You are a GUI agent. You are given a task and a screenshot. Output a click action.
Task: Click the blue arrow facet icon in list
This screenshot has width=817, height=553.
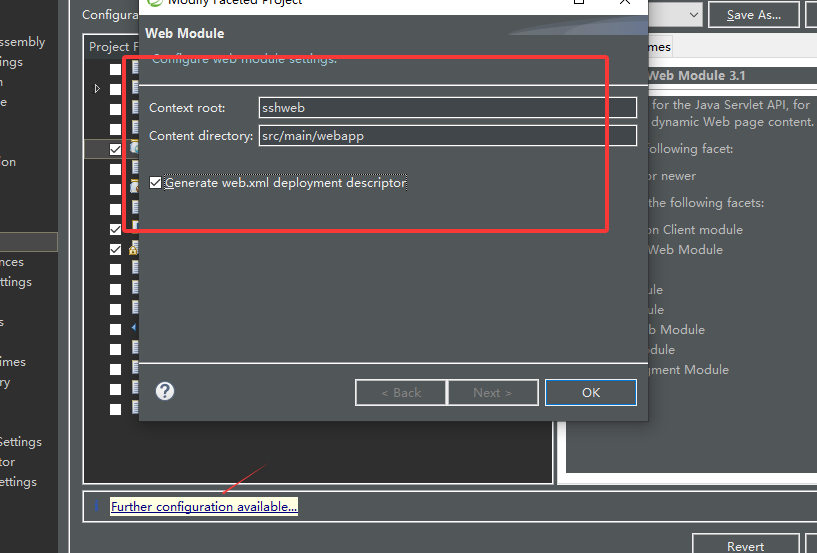click(x=134, y=328)
